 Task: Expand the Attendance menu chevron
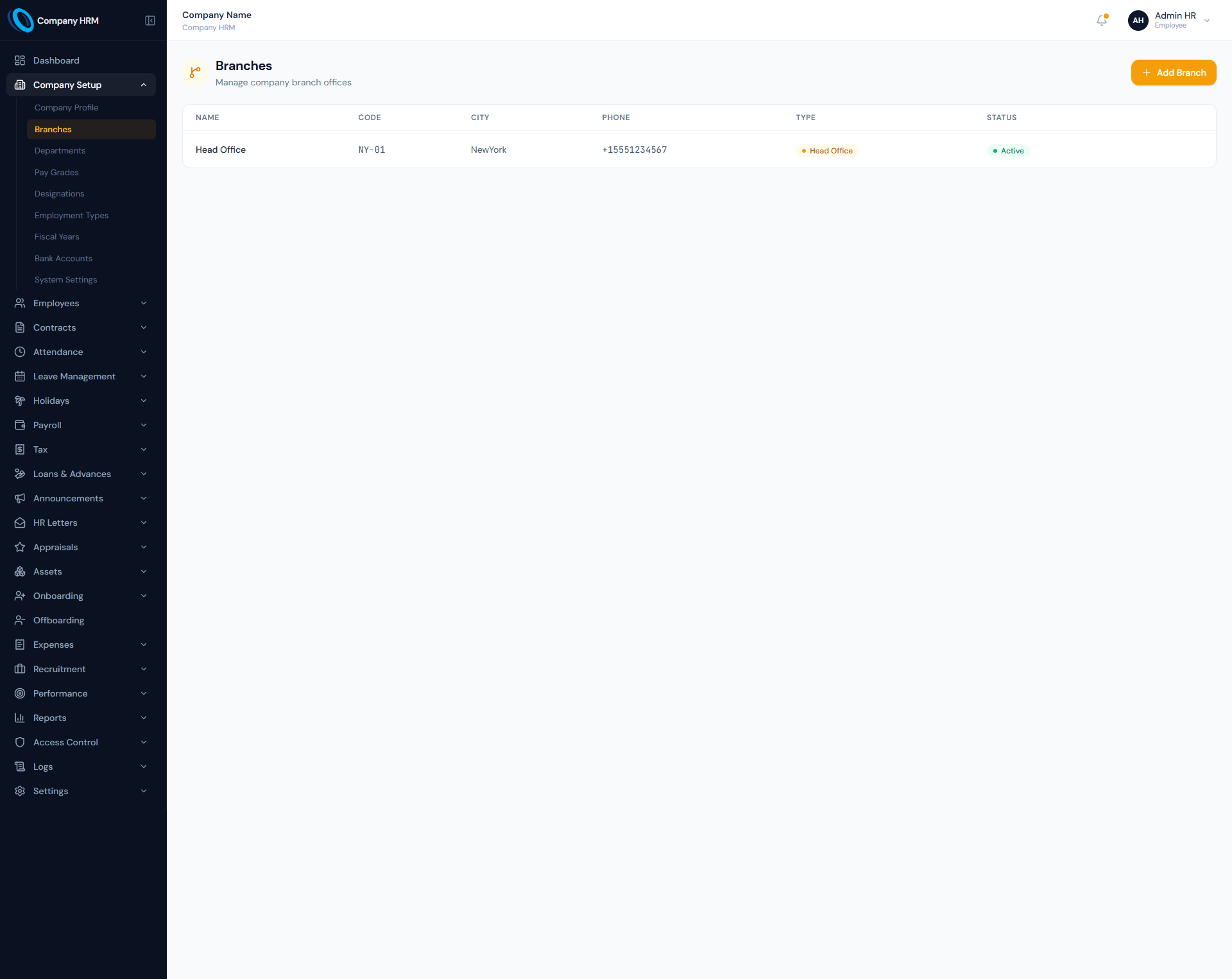[144, 352]
